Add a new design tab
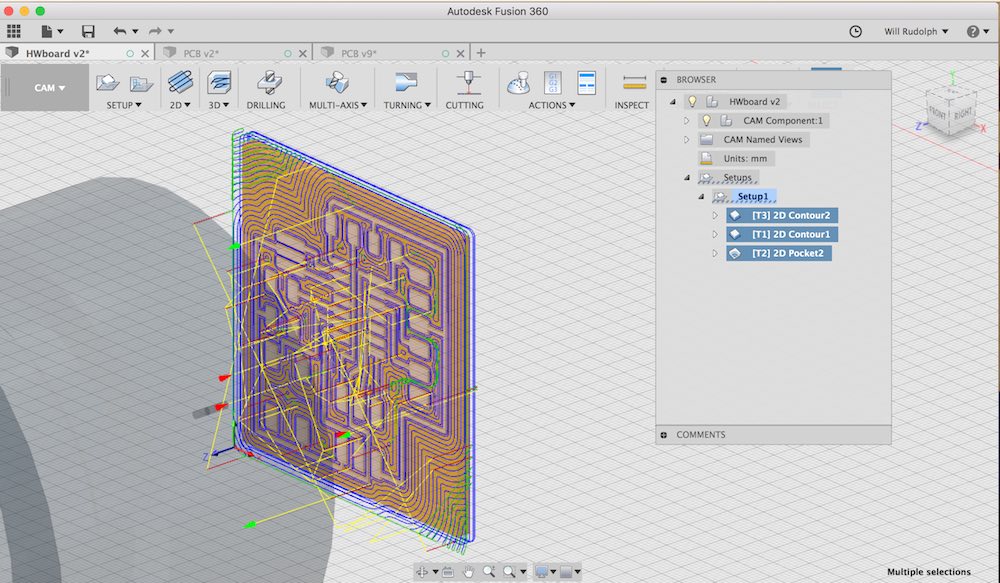The width and height of the screenshot is (1000, 583). click(x=481, y=53)
